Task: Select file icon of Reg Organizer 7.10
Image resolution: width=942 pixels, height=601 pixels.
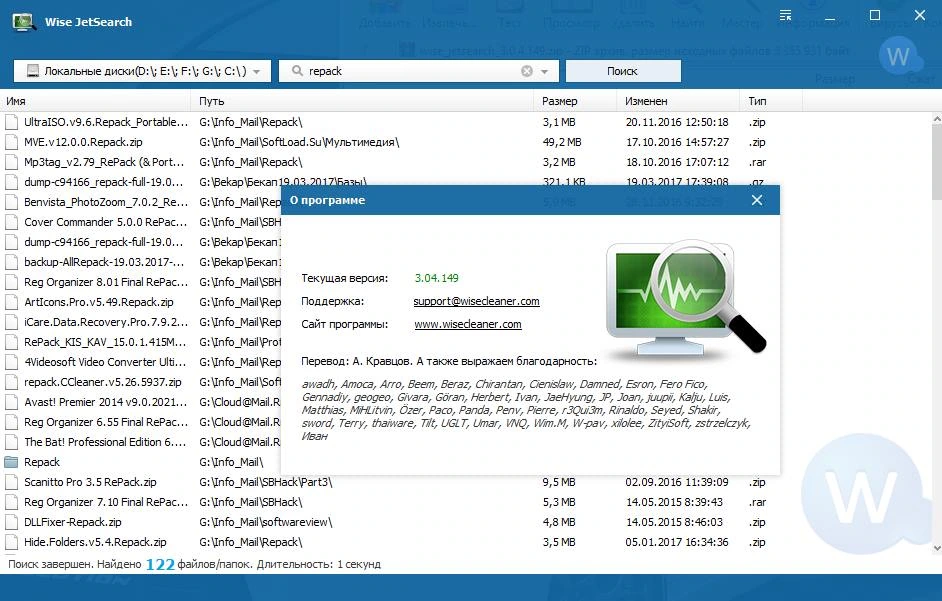Action: tap(11, 502)
